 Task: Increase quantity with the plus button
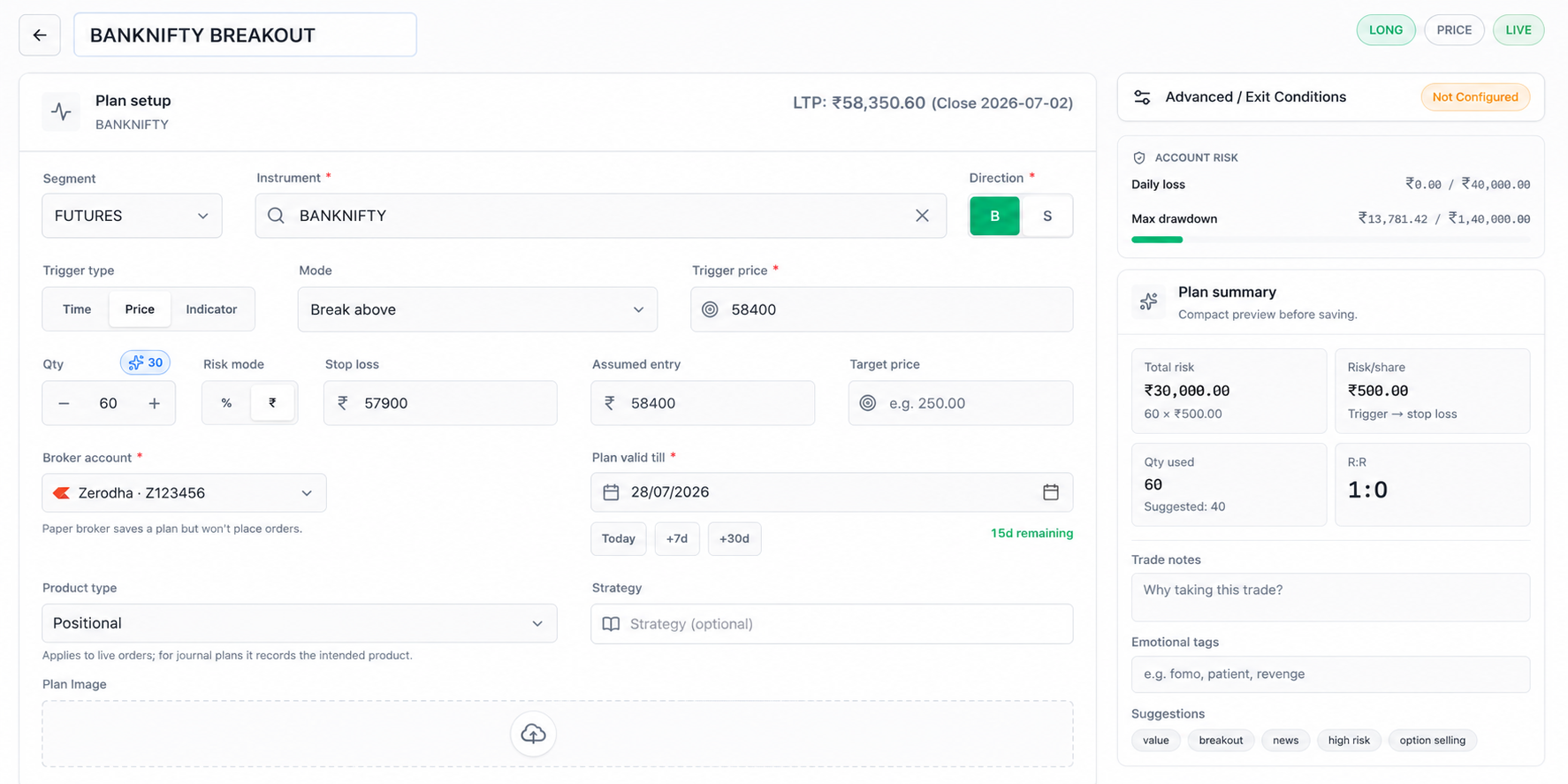coord(155,403)
